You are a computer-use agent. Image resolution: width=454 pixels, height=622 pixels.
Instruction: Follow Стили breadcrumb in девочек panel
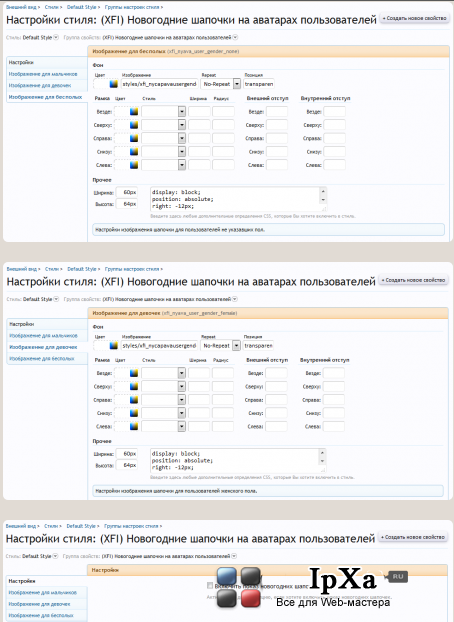tap(52, 269)
